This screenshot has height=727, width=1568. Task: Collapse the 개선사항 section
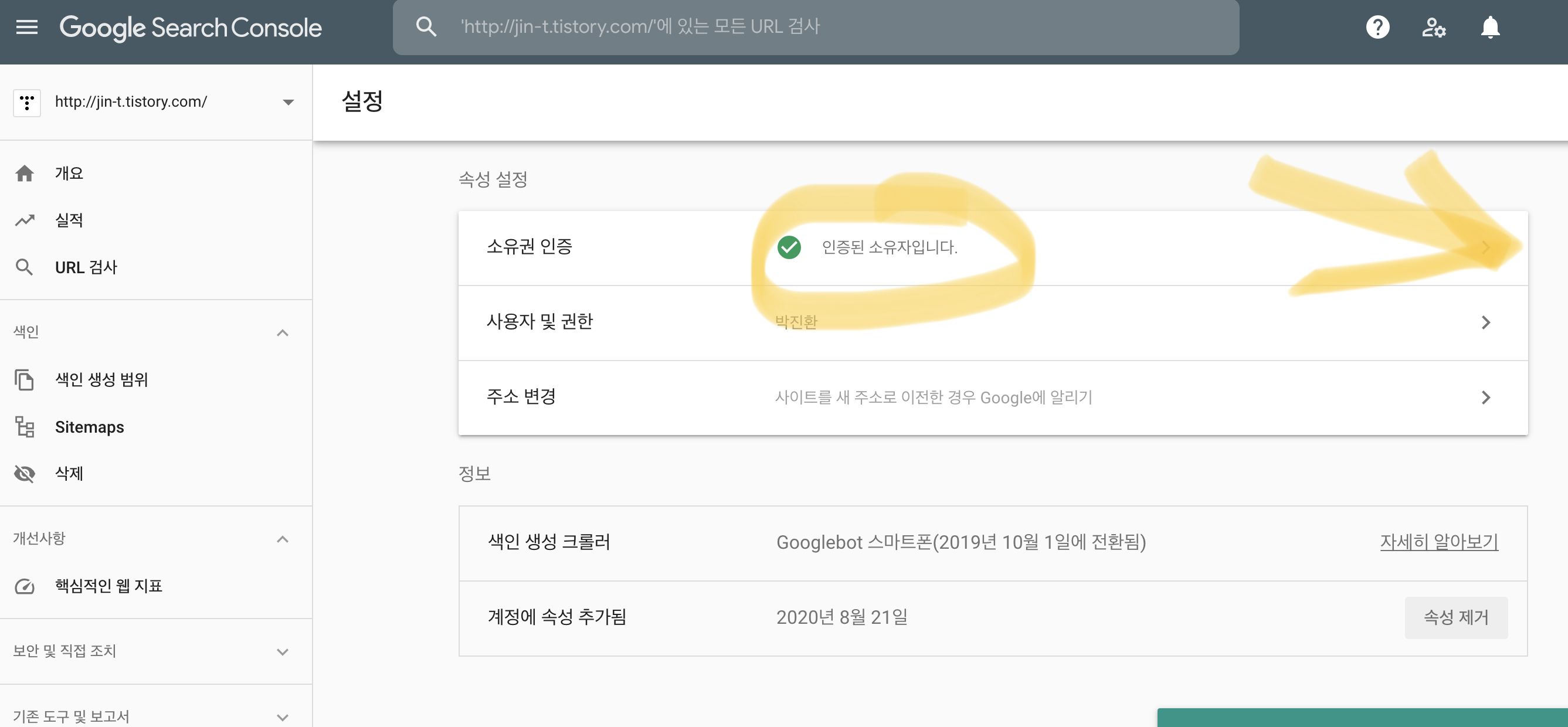[283, 539]
